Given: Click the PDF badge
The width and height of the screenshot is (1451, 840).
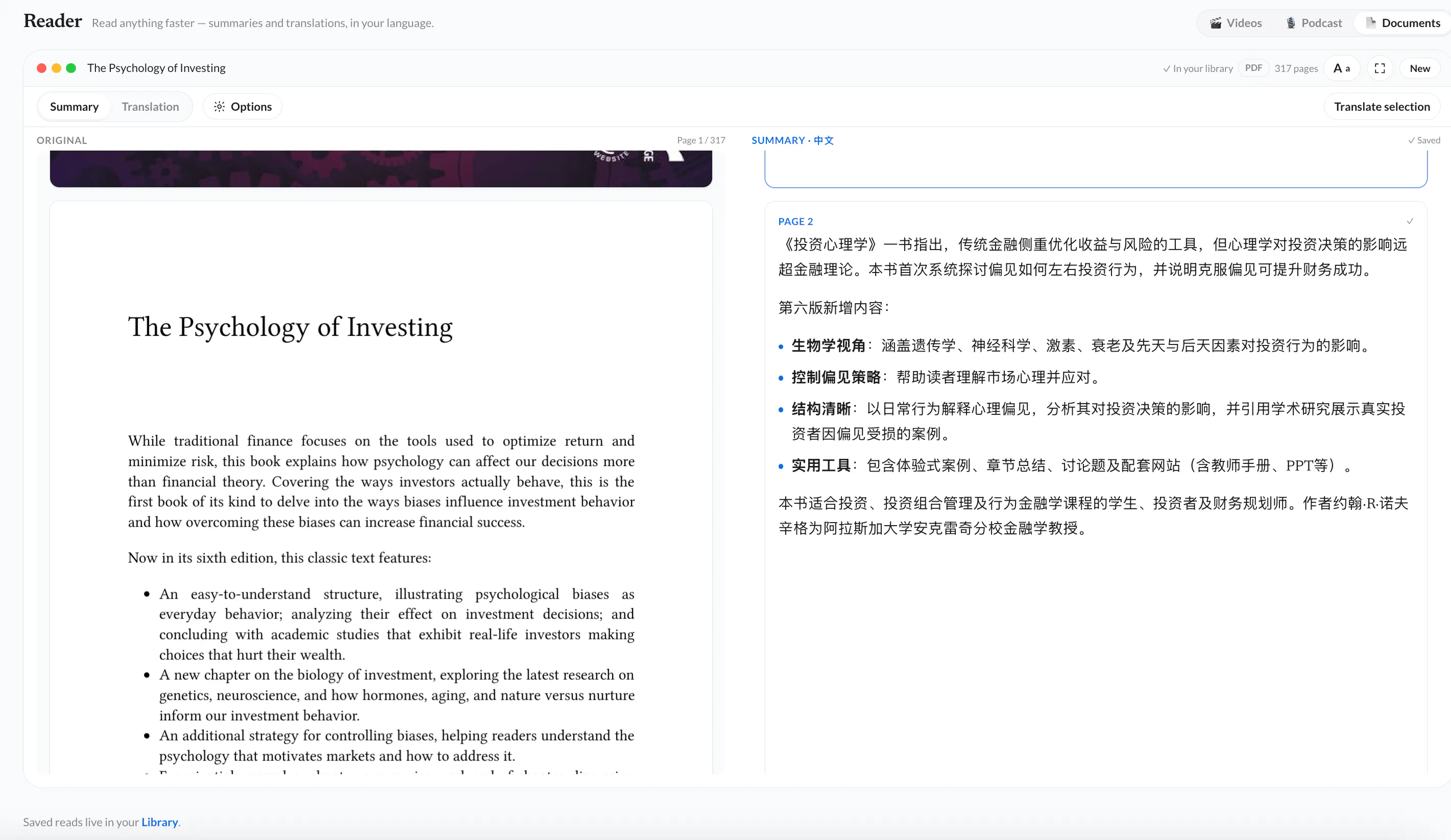Looking at the screenshot, I should click(1253, 68).
